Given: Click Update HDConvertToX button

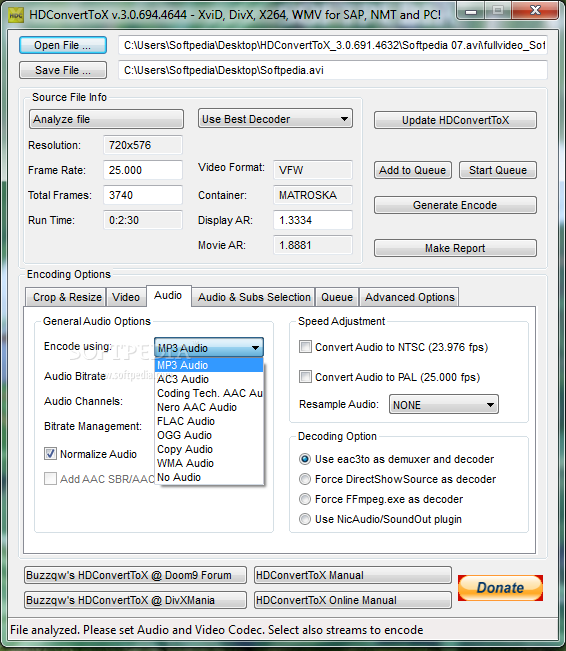Looking at the screenshot, I should coord(455,120).
